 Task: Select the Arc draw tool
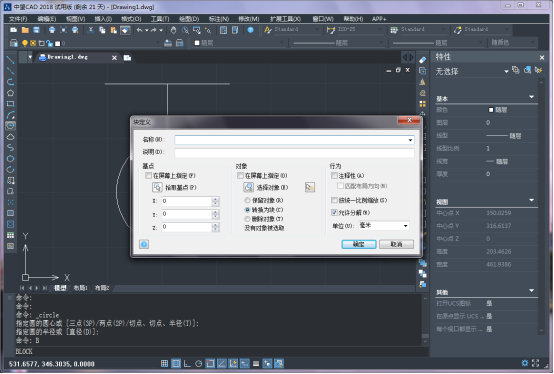tap(10, 115)
